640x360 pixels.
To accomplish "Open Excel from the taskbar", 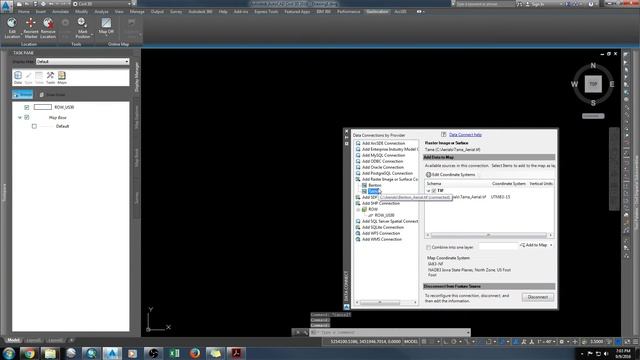I will pyautogui.click(x=174, y=353).
